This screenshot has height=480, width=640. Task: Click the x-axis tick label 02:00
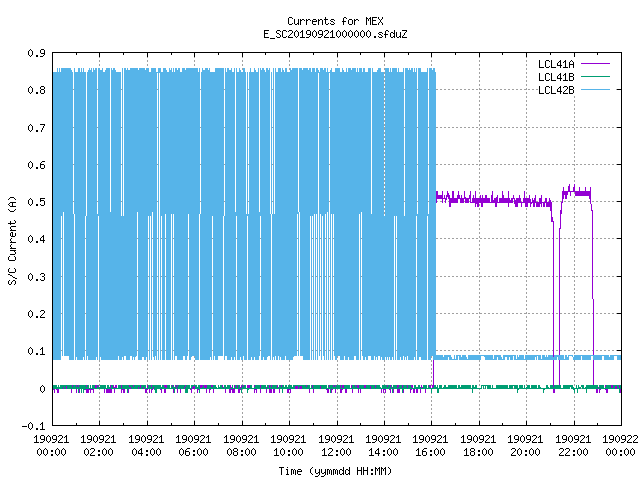coord(98,452)
